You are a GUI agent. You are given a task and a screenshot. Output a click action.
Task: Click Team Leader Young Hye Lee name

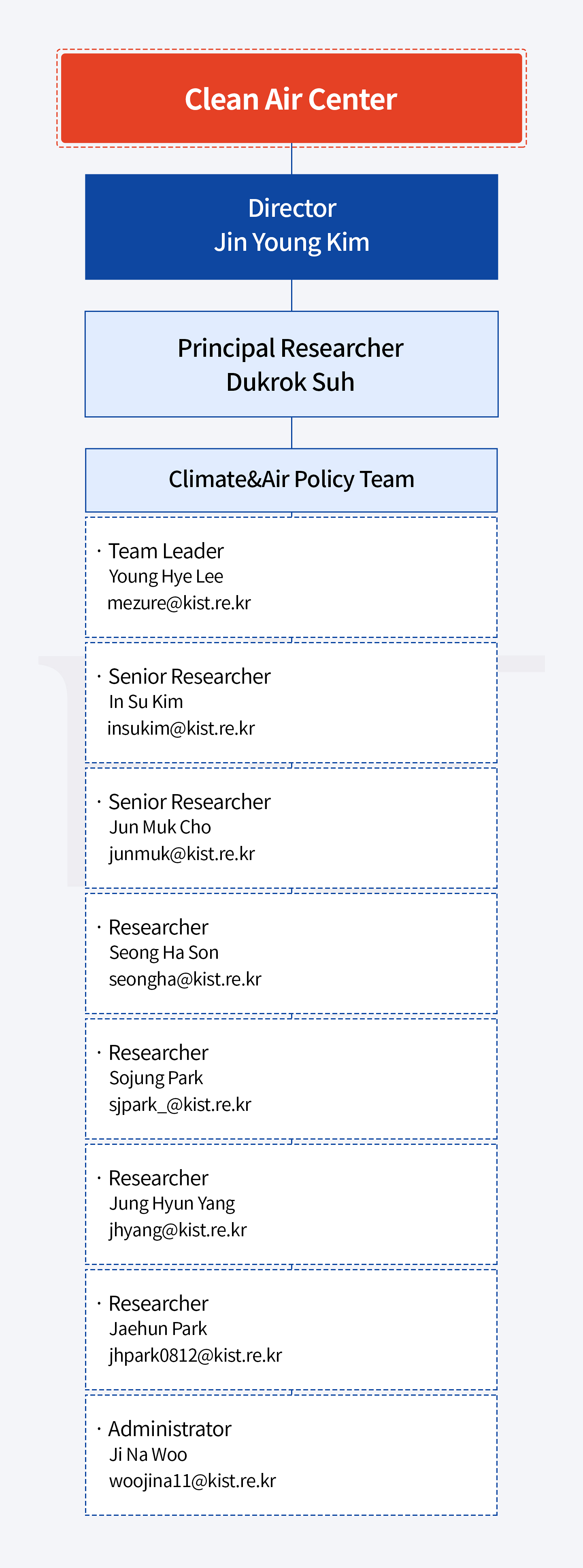click(x=166, y=576)
